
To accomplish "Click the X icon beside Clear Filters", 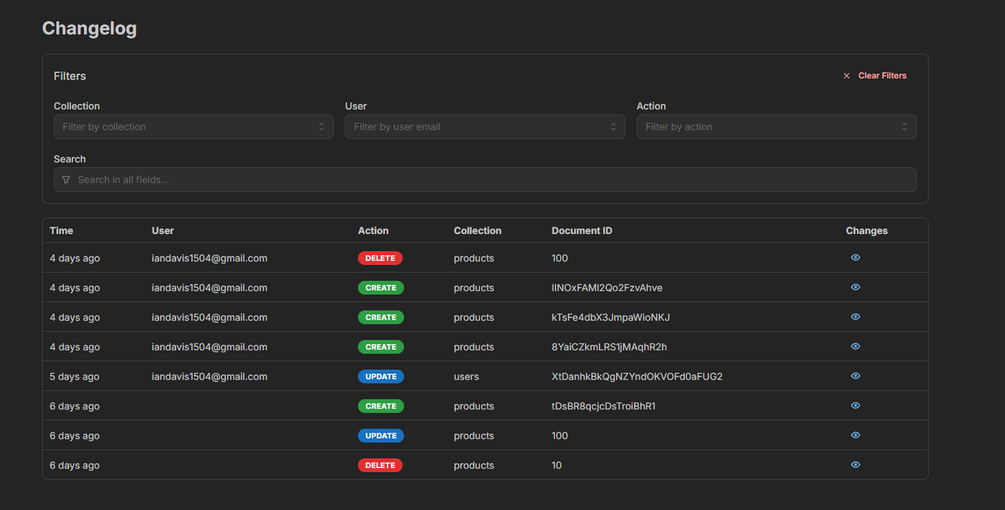I will pos(846,76).
